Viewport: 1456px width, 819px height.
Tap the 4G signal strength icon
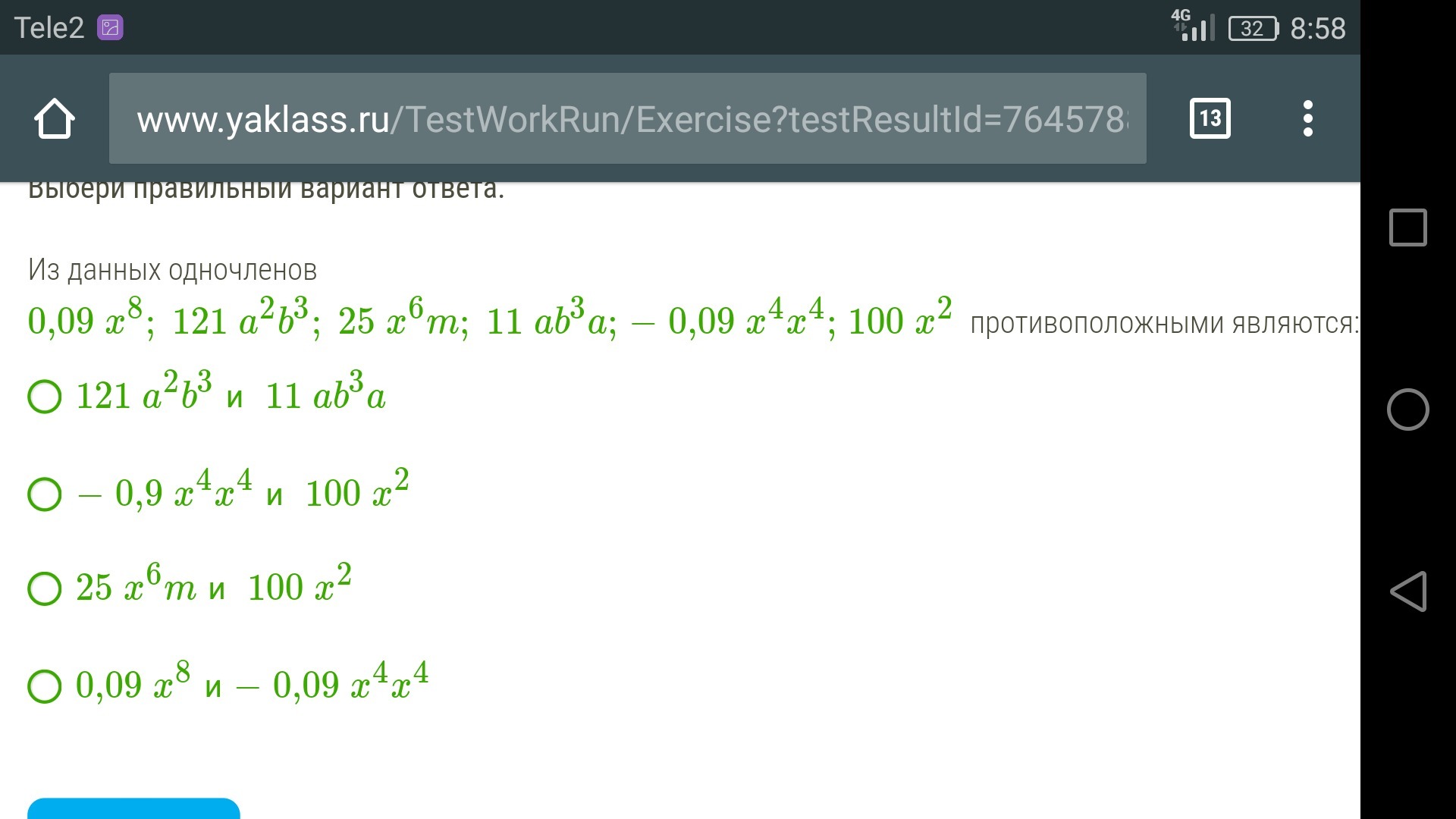coord(1194,26)
